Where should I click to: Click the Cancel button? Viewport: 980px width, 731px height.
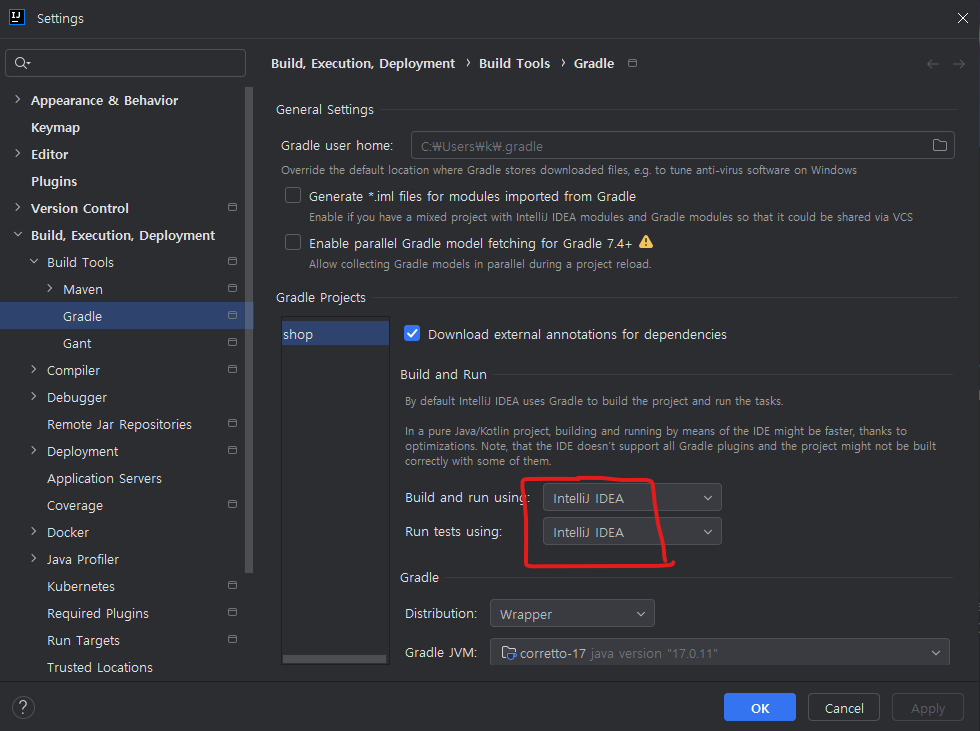click(x=843, y=707)
